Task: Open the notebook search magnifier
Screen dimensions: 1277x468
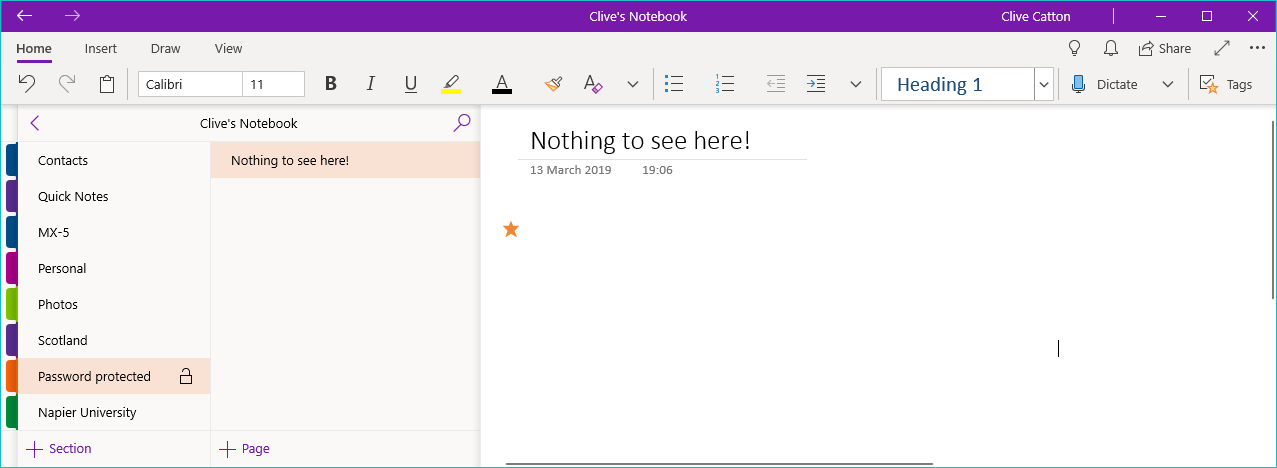Action: [x=461, y=123]
